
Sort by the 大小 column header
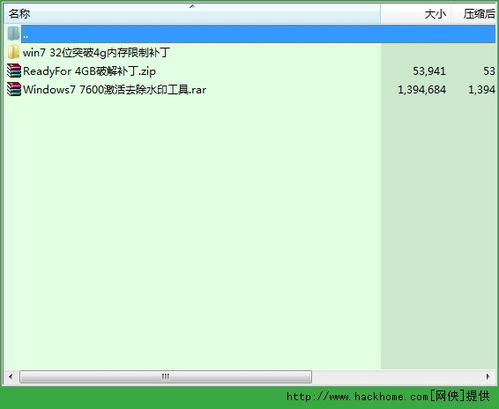click(416, 14)
